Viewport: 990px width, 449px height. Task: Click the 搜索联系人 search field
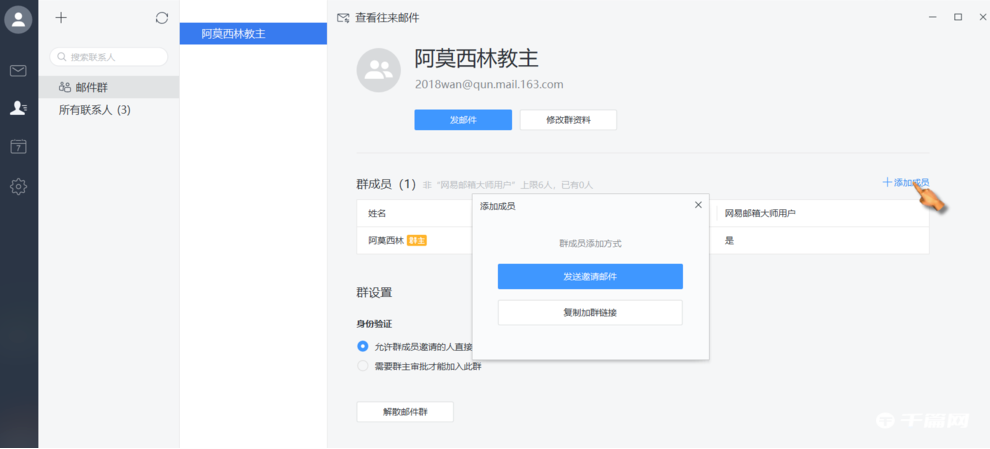pos(109,57)
